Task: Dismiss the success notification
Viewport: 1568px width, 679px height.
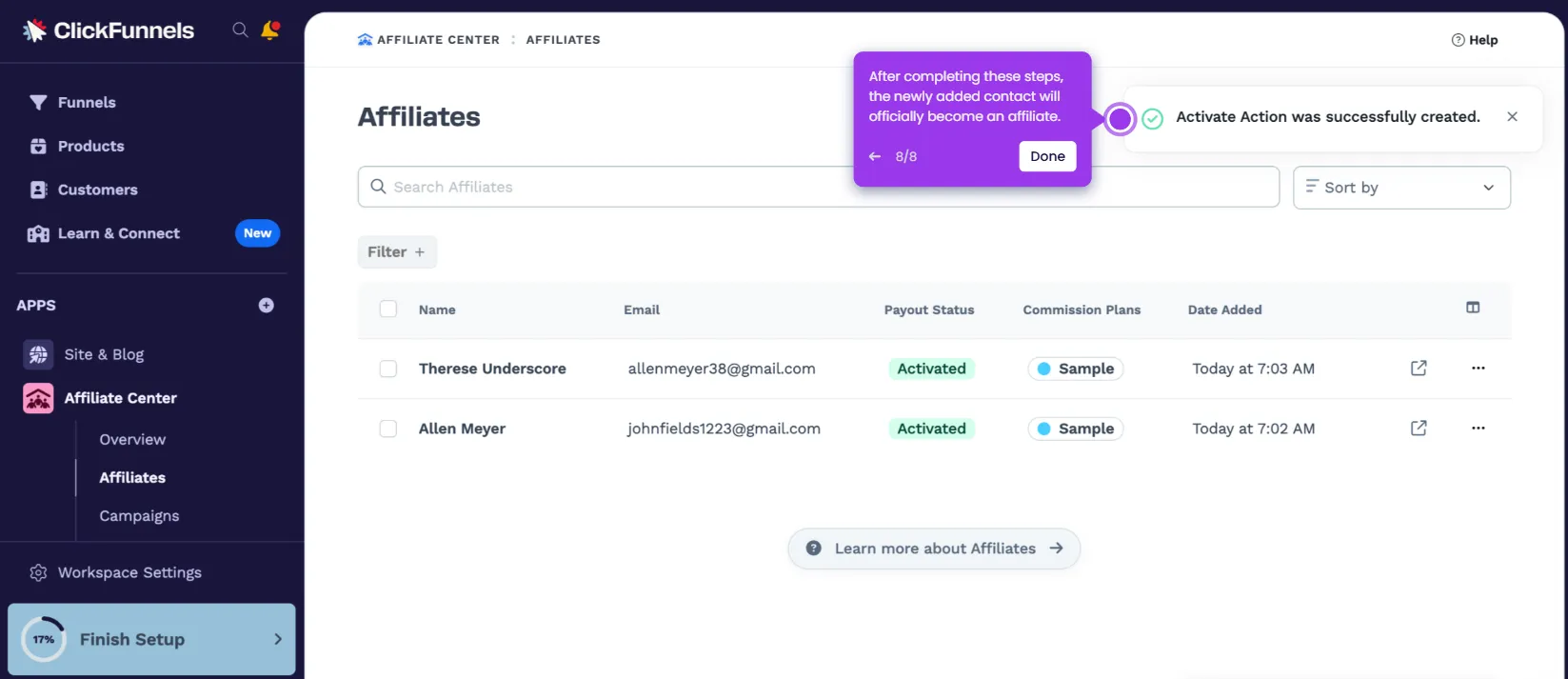Action: coord(1512,116)
